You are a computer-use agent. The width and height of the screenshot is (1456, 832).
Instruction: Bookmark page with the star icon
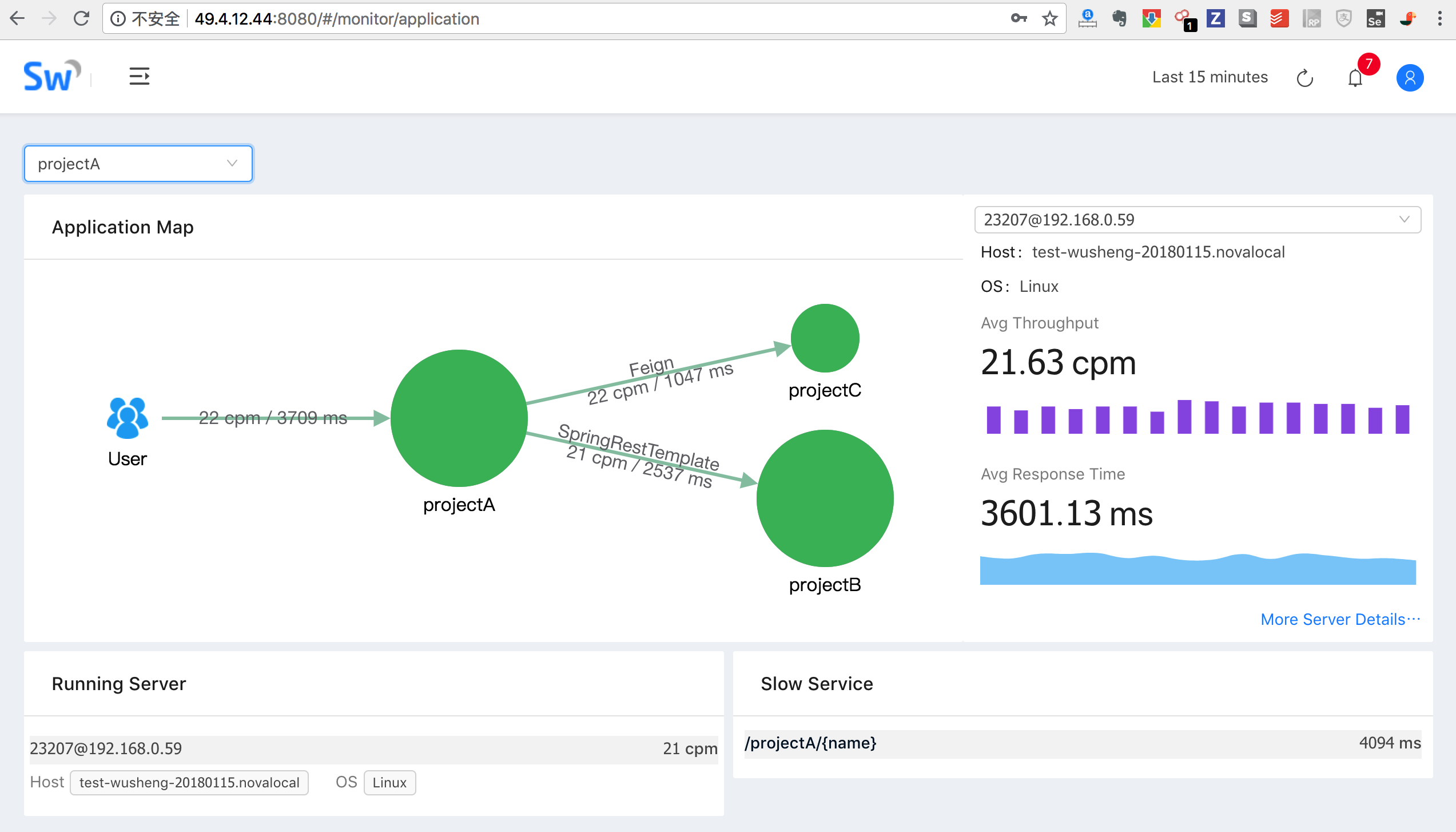click(x=1049, y=19)
